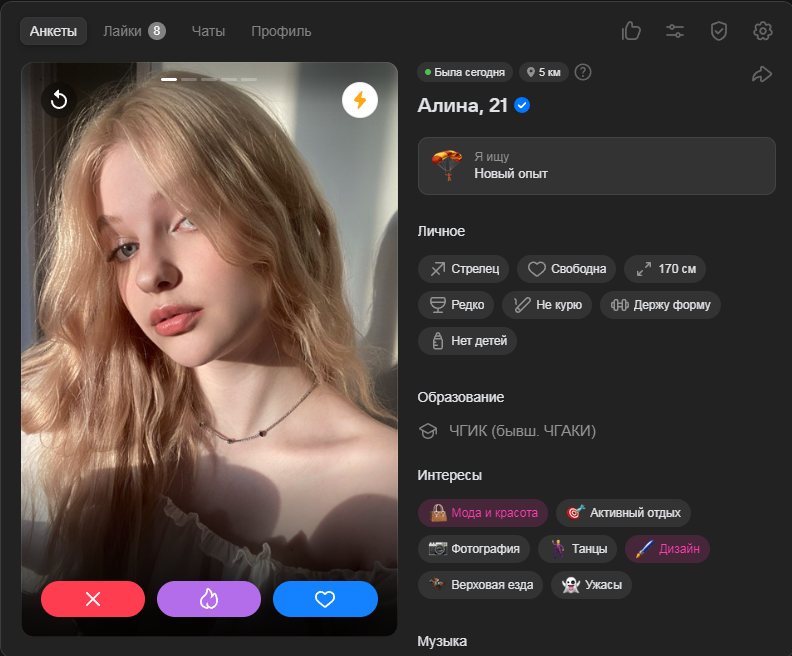
Task: Toggle the Активный отдых interest tag
Action: point(623,513)
